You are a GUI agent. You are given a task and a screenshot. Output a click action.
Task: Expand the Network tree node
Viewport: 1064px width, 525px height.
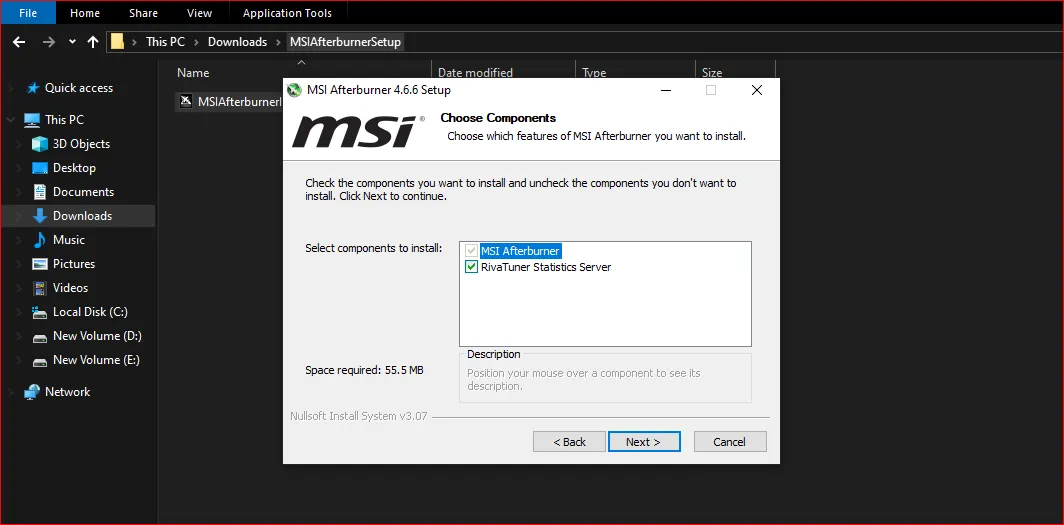[x=10, y=391]
